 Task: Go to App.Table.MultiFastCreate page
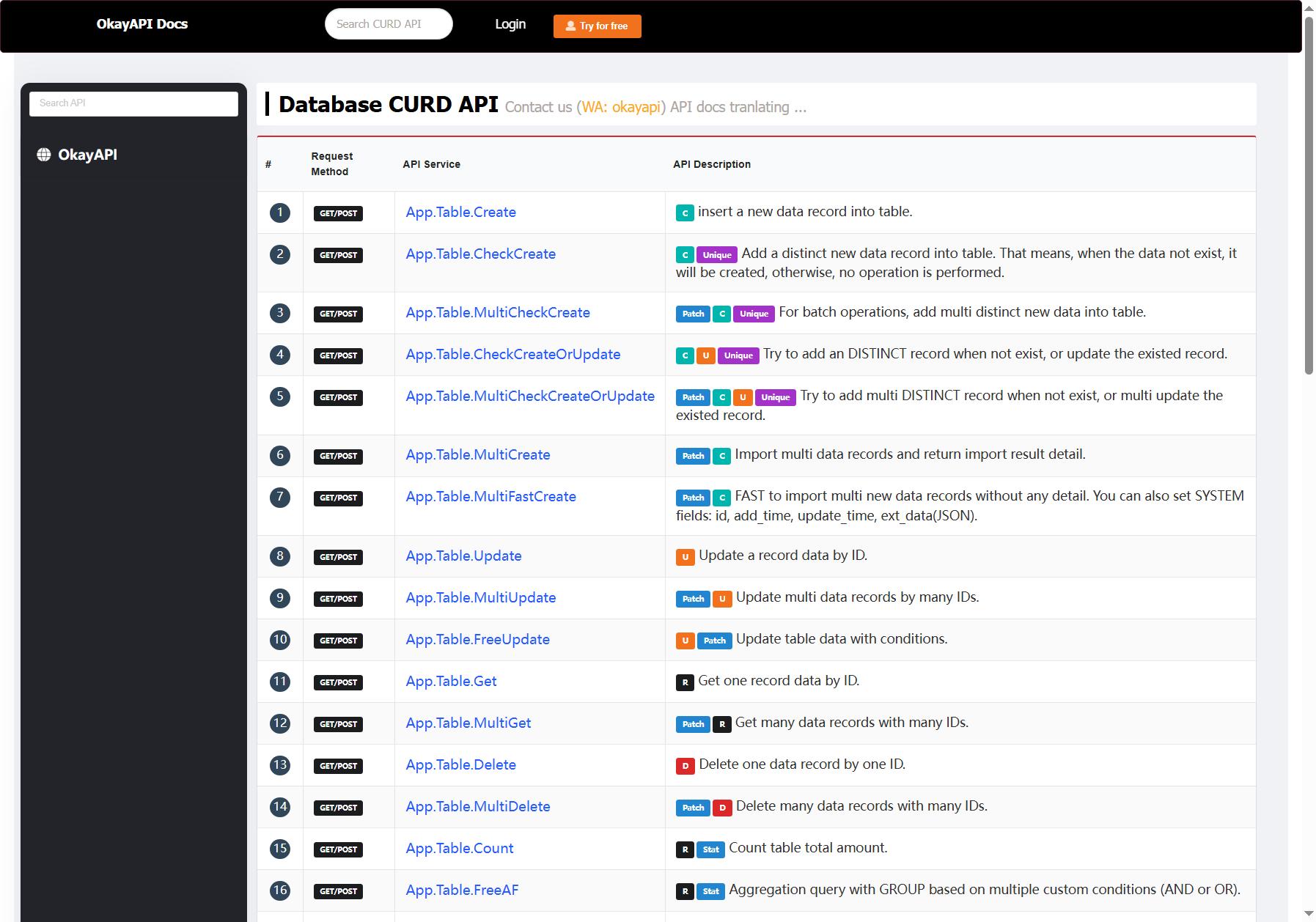click(490, 497)
